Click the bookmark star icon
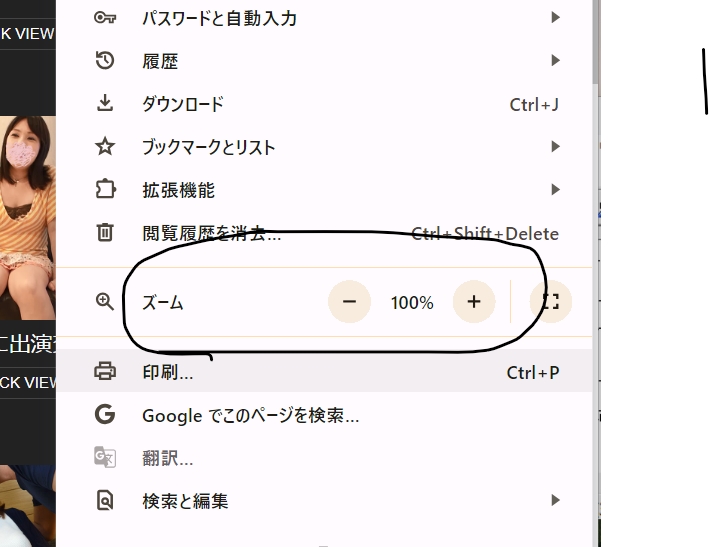Image resolution: width=709 pixels, height=547 pixels. coord(105,147)
